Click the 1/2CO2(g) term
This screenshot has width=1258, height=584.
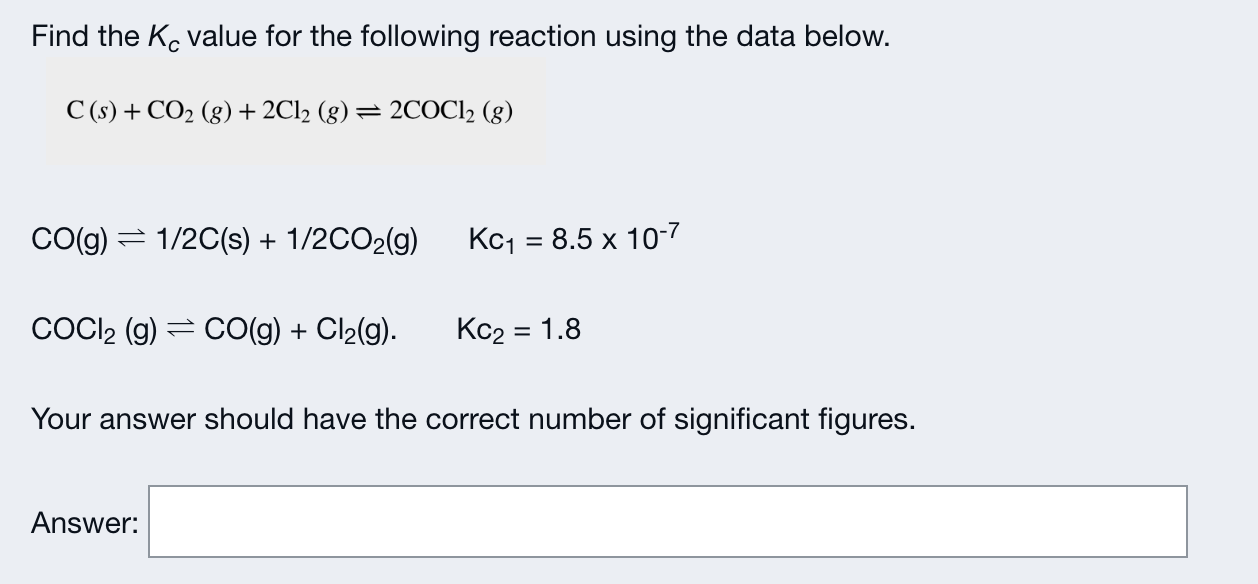click(354, 239)
